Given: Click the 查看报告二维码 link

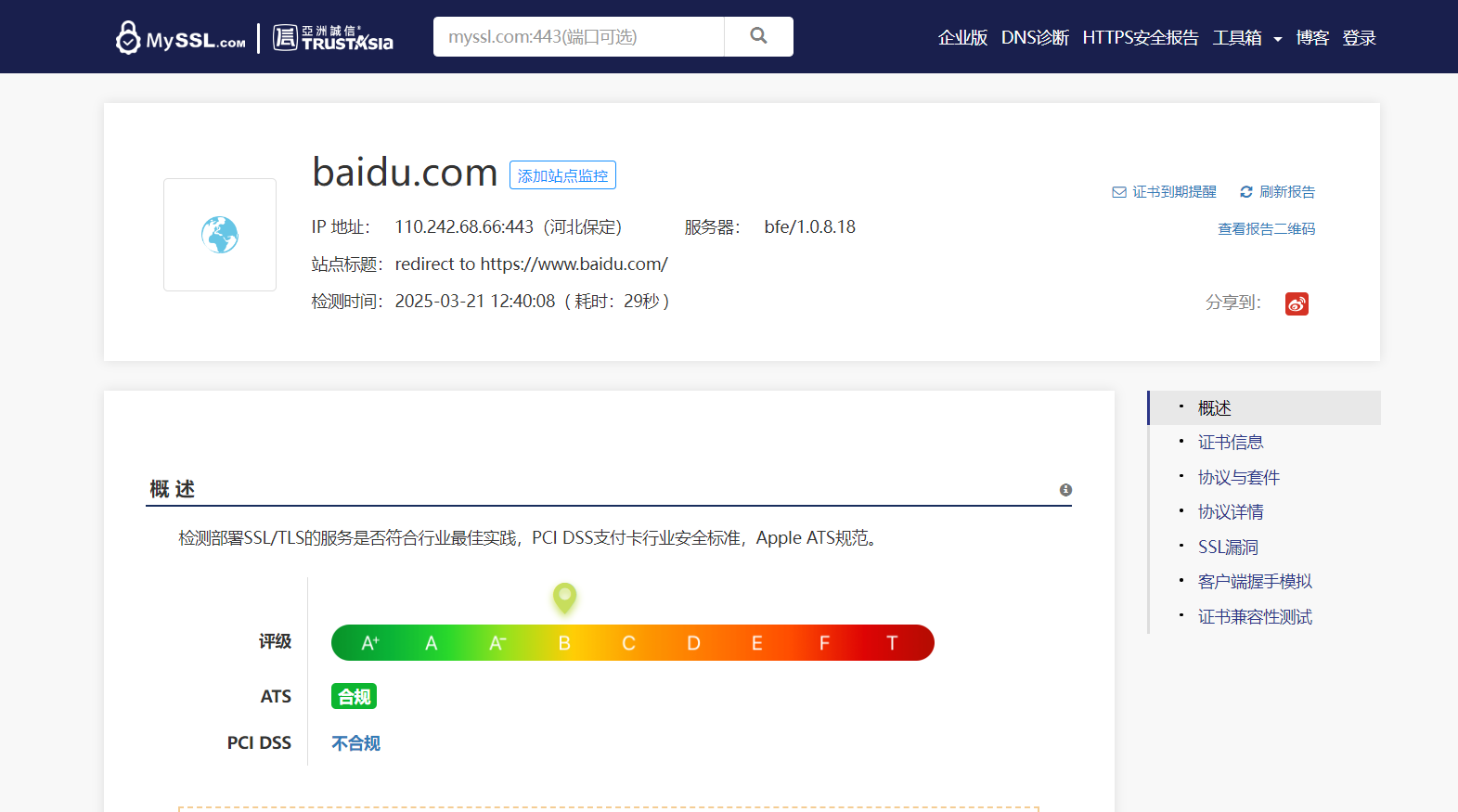Looking at the screenshot, I should [x=1267, y=229].
